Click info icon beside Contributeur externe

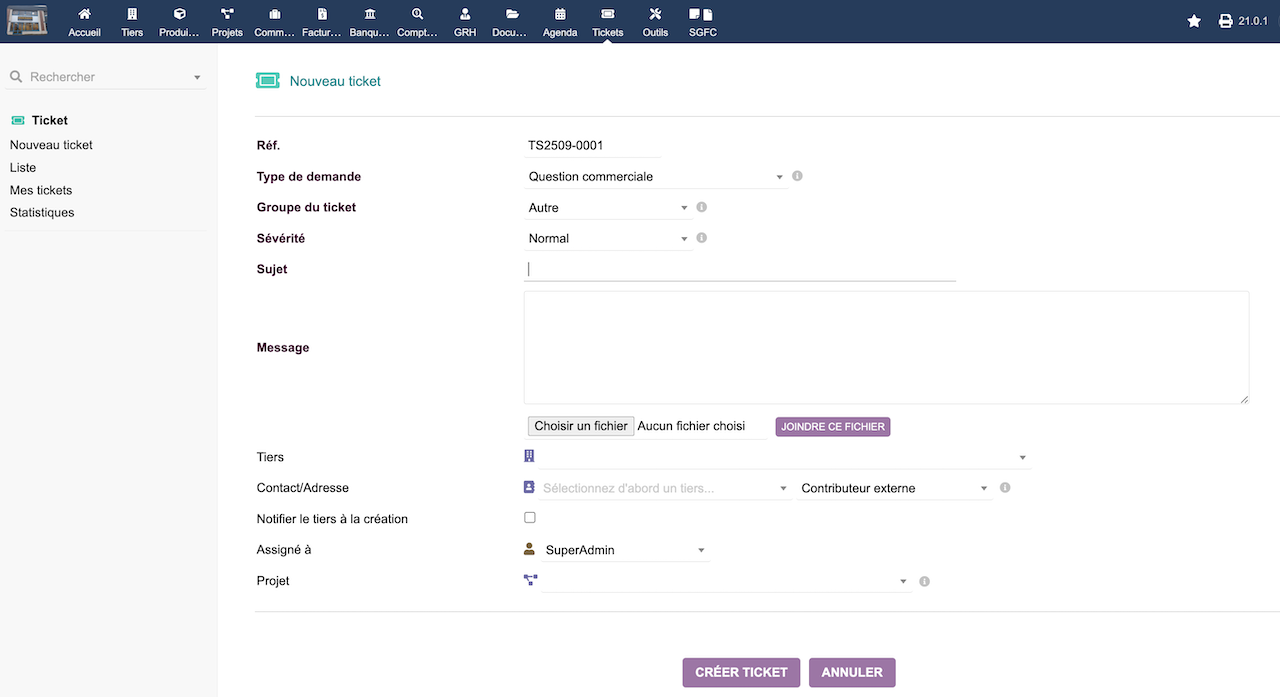[x=1005, y=488]
